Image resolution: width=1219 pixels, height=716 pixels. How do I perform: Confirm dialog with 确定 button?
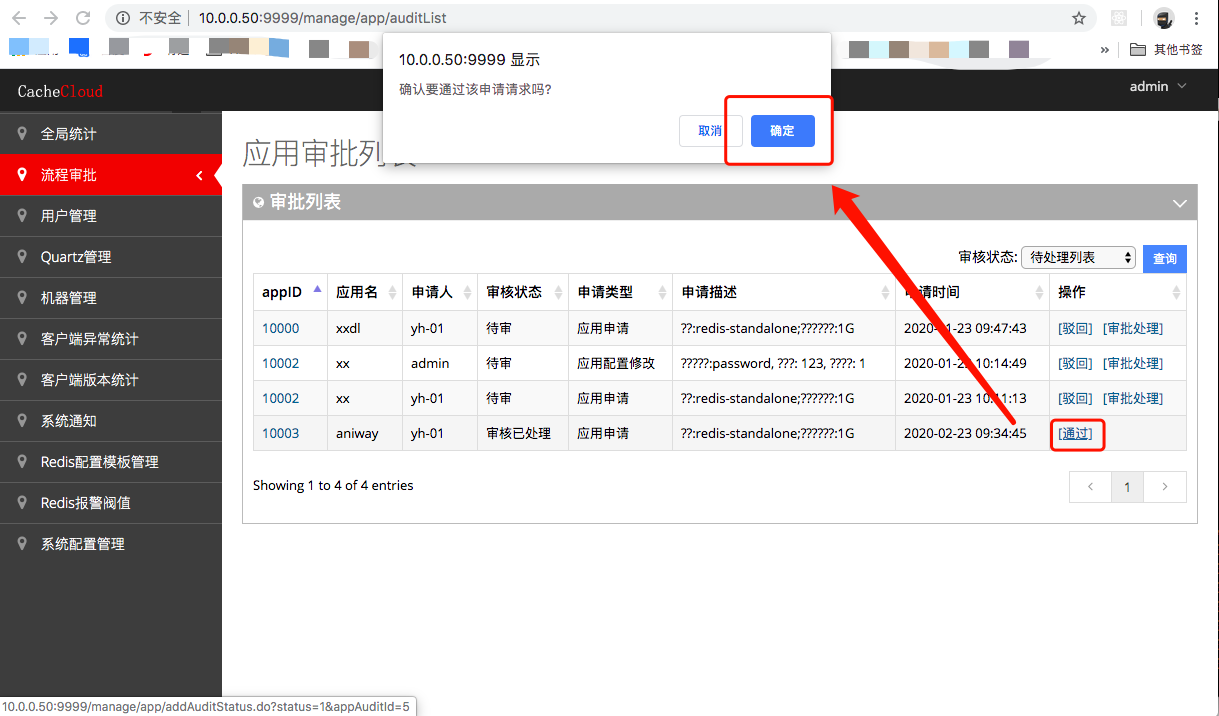click(x=782, y=131)
